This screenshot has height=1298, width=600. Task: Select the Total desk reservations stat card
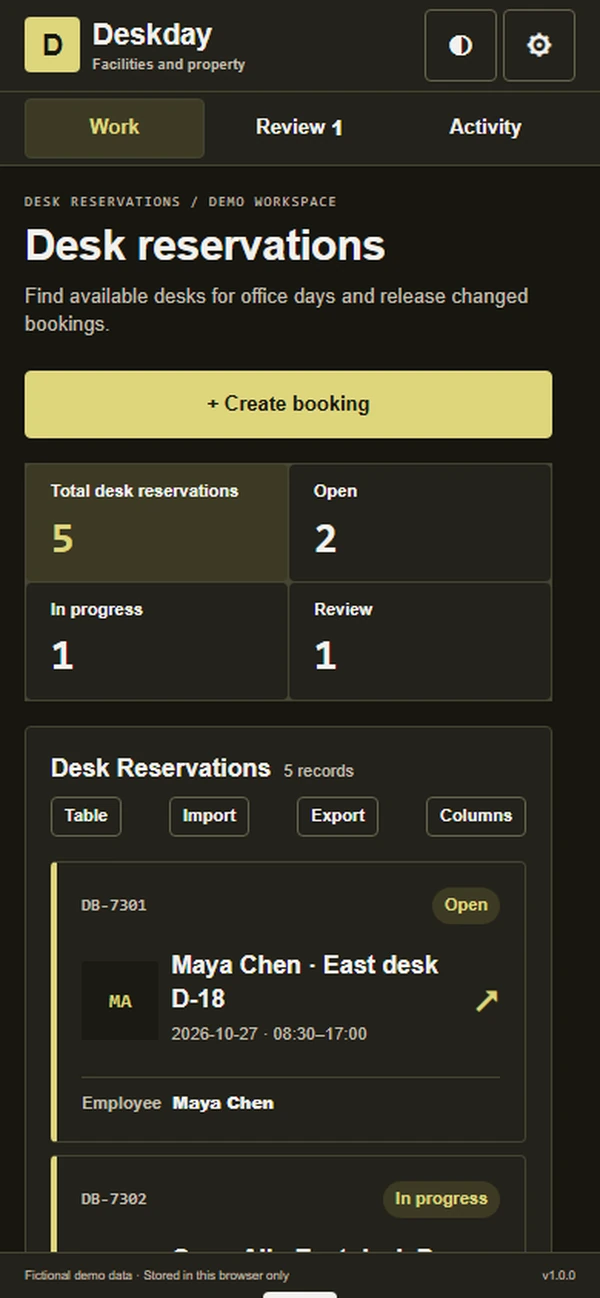coord(157,523)
